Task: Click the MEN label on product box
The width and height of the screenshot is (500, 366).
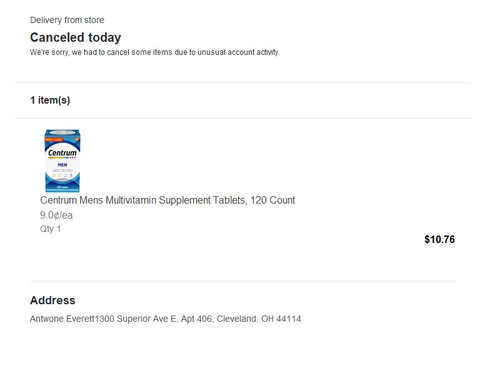Action: [62, 165]
